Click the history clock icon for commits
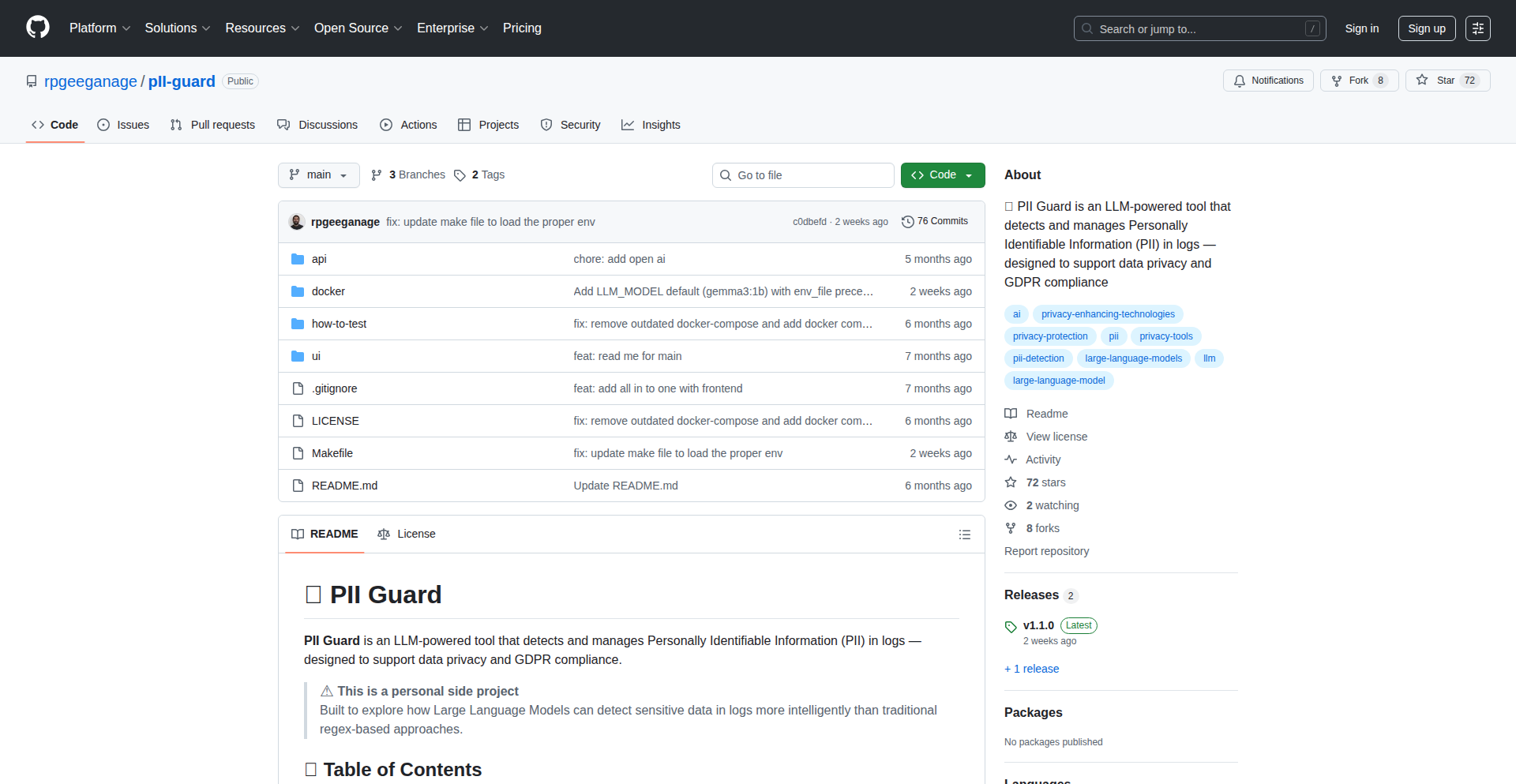 908,222
